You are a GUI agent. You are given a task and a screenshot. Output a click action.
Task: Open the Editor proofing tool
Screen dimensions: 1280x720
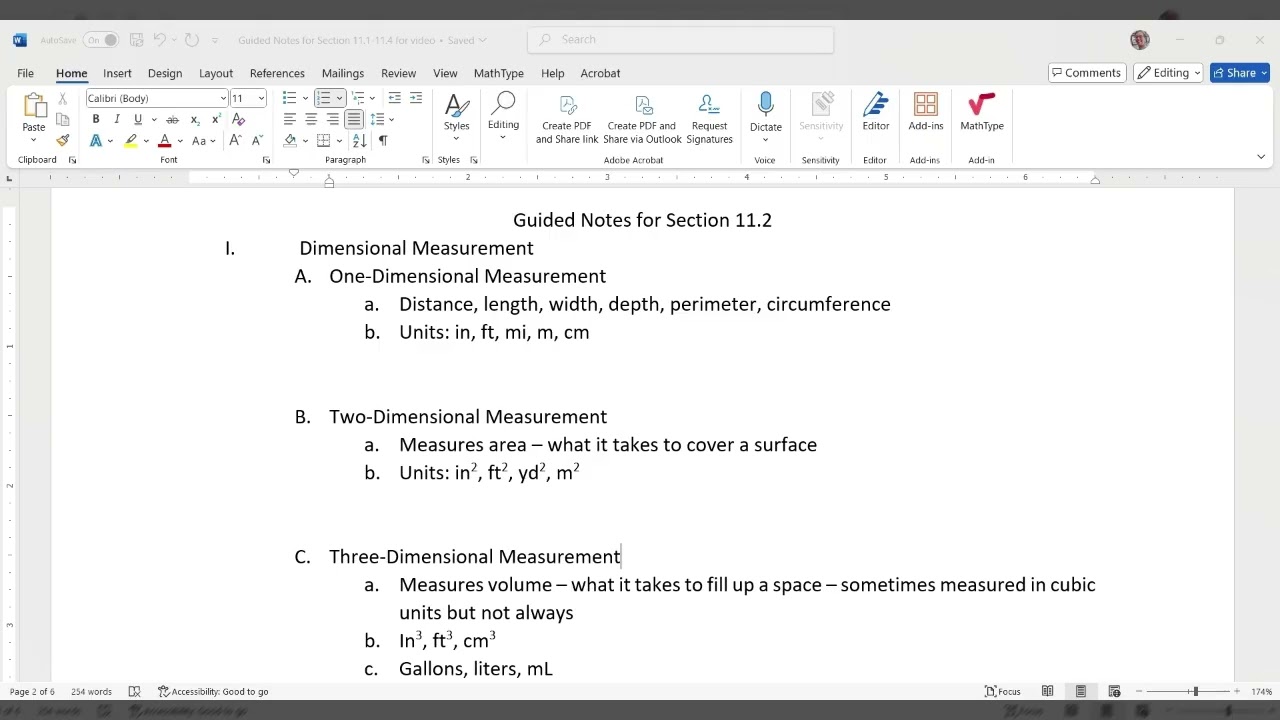(x=876, y=112)
